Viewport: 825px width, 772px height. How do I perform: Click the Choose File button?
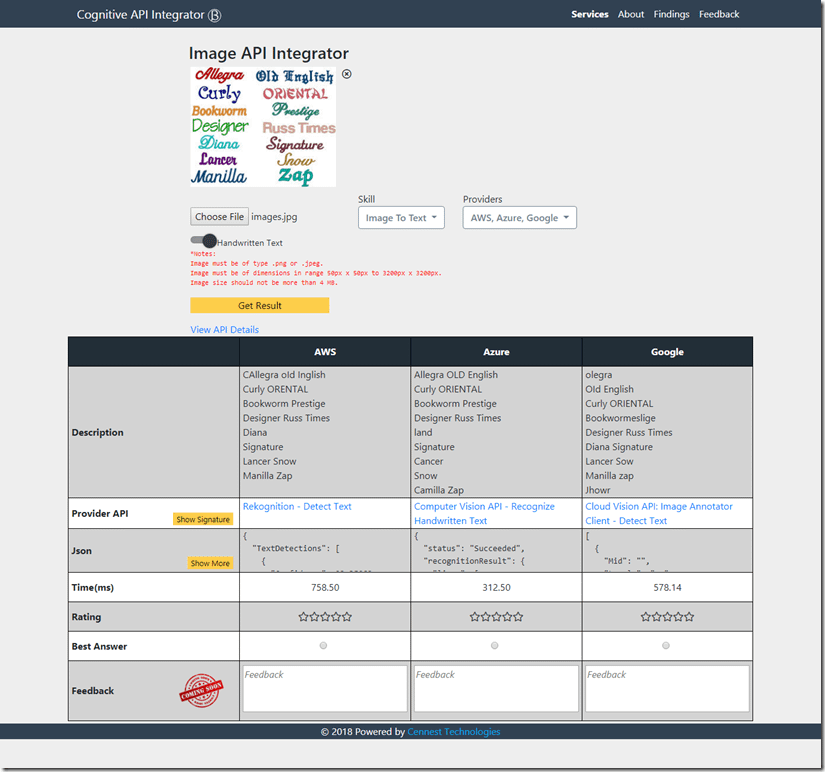coord(219,217)
